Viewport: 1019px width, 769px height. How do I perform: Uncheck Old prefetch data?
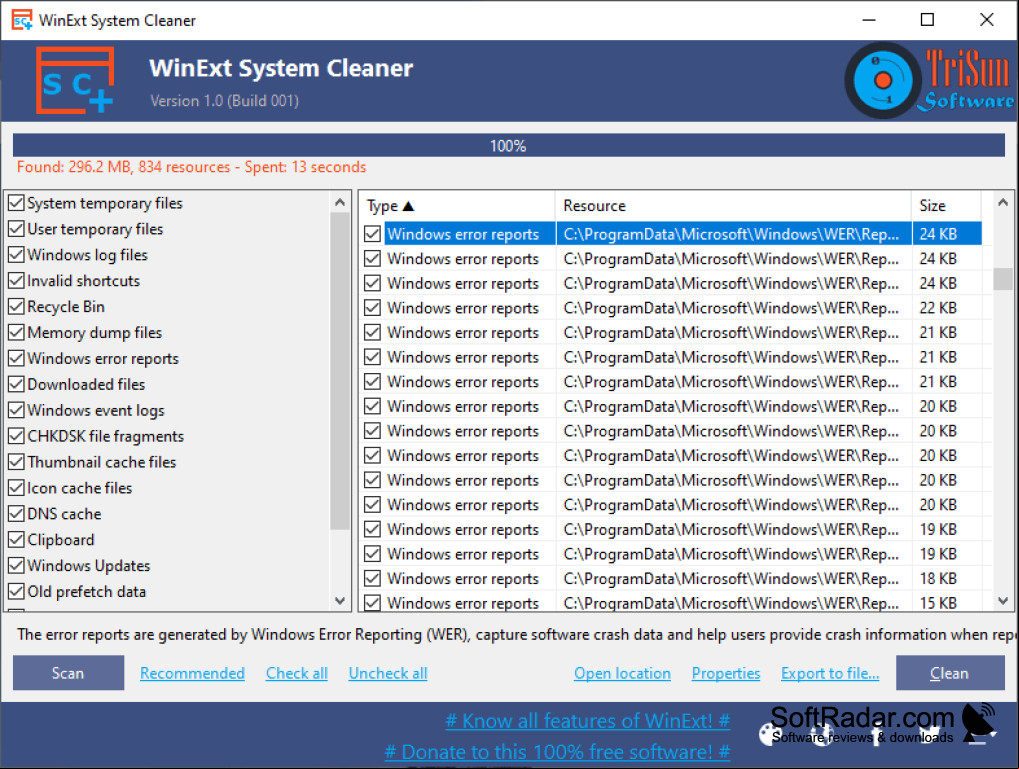[16, 592]
